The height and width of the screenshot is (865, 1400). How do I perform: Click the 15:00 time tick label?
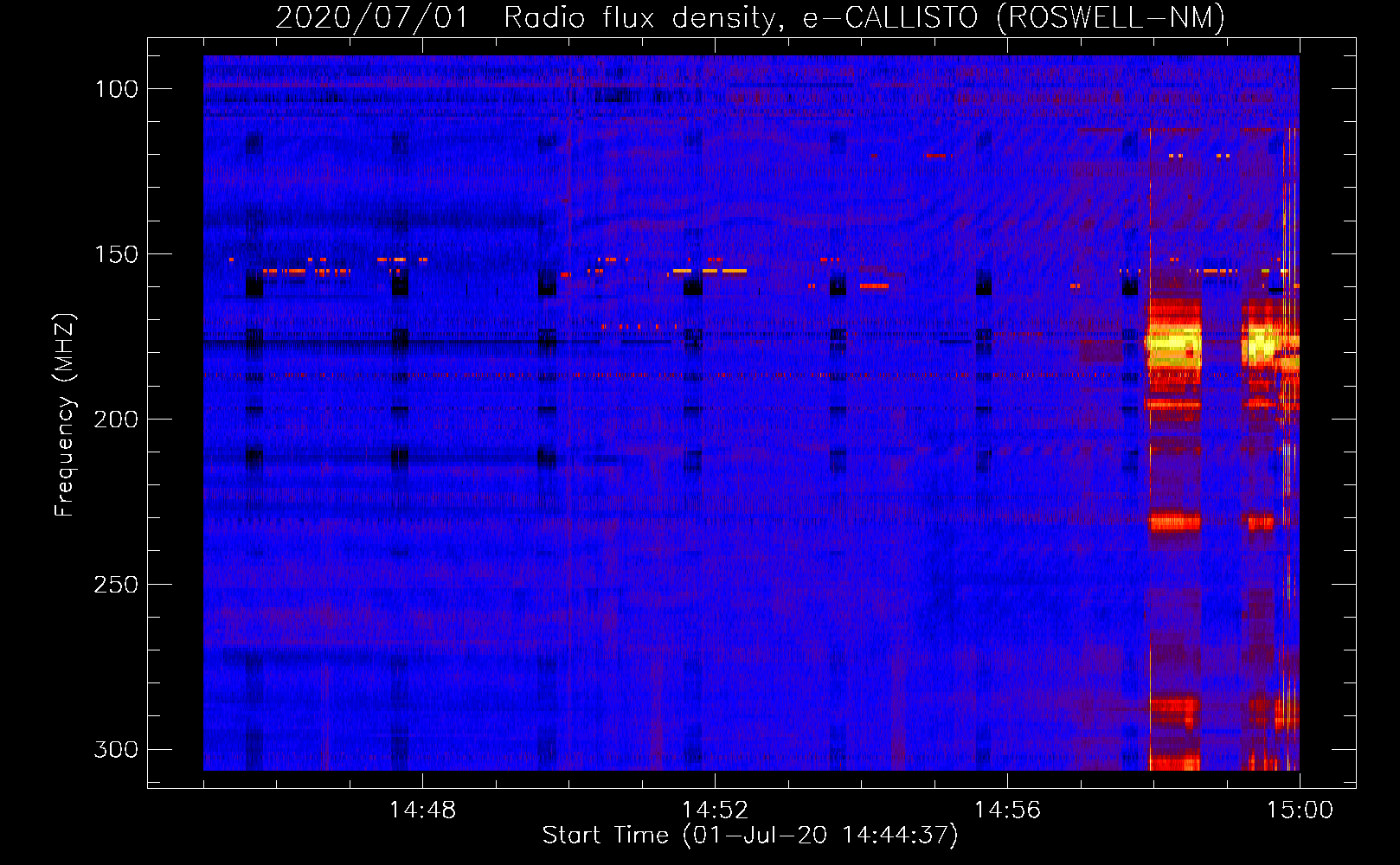pyautogui.click(x=1300, y=811)
